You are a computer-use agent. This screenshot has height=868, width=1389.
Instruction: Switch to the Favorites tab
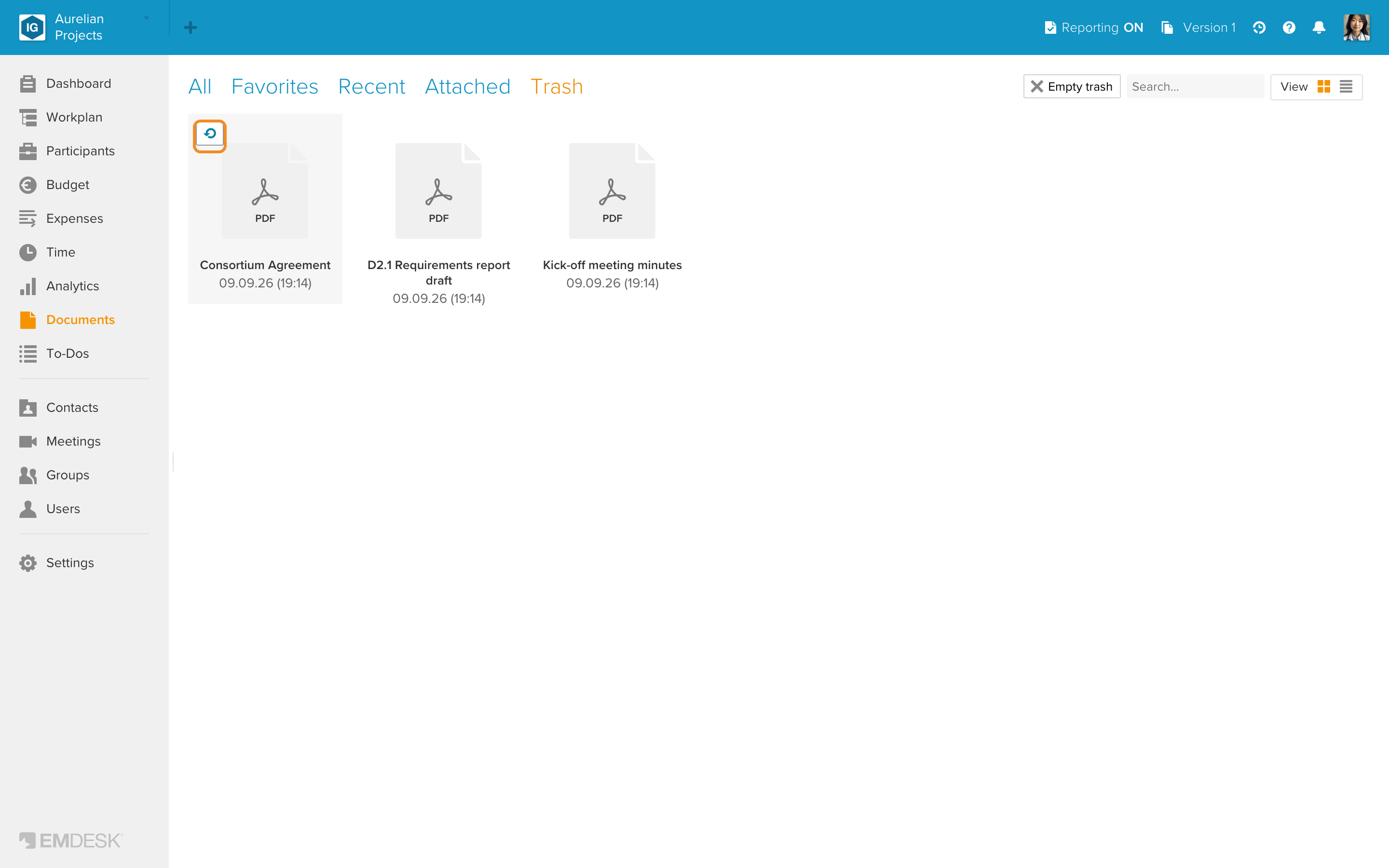pyautogui.click(x=274, y=87)
